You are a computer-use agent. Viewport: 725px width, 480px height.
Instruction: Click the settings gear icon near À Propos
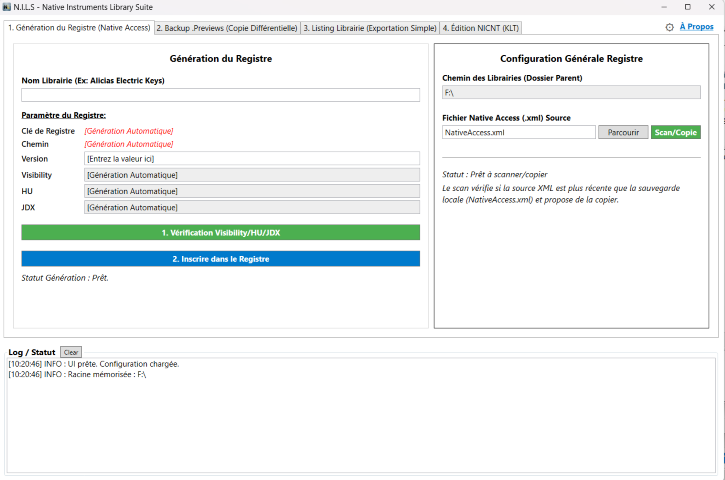(x=669, y=27)
